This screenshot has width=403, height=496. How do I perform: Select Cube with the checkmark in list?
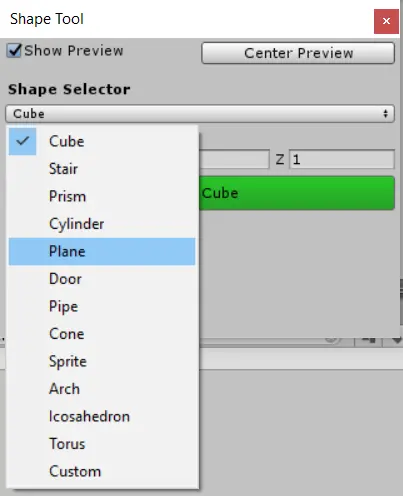[x=102, y=141]
